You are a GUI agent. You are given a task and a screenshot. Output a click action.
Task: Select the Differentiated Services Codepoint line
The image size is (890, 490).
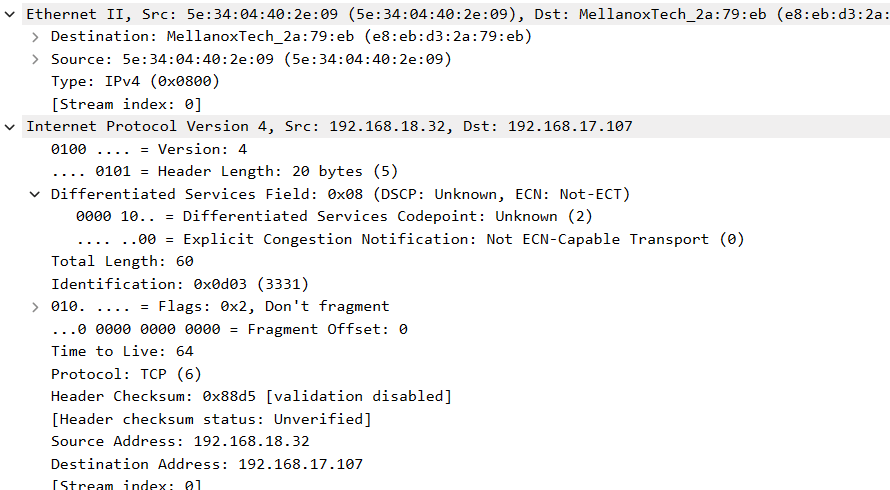click(x=334, y=216)
